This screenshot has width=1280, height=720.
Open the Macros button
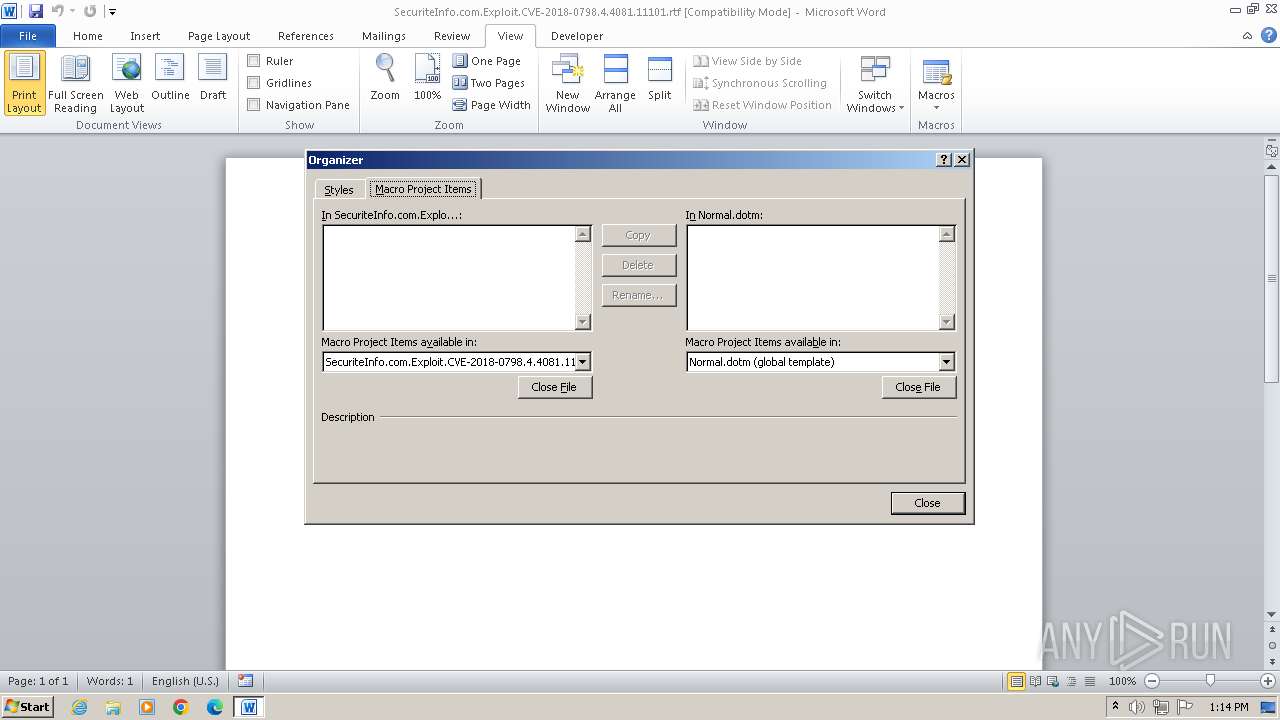tap(936, 84)
